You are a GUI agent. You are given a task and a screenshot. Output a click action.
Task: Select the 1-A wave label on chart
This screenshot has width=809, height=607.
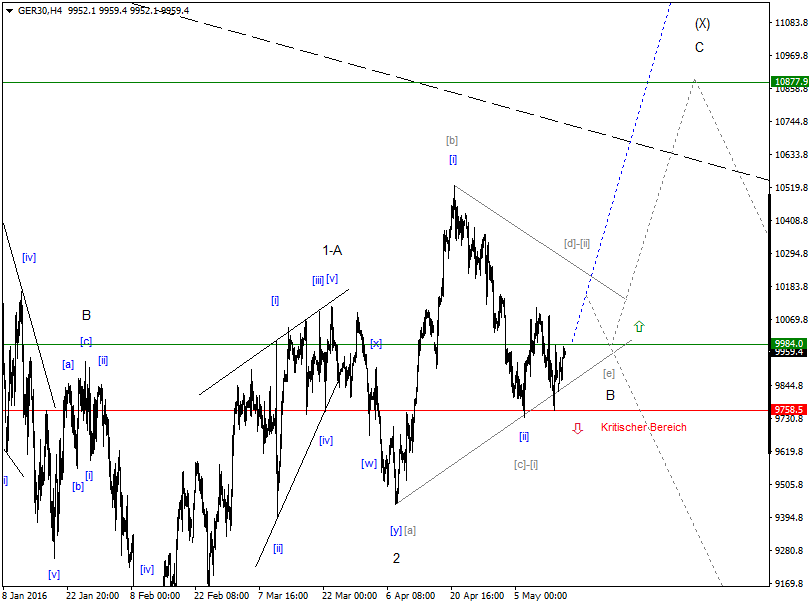330,250
